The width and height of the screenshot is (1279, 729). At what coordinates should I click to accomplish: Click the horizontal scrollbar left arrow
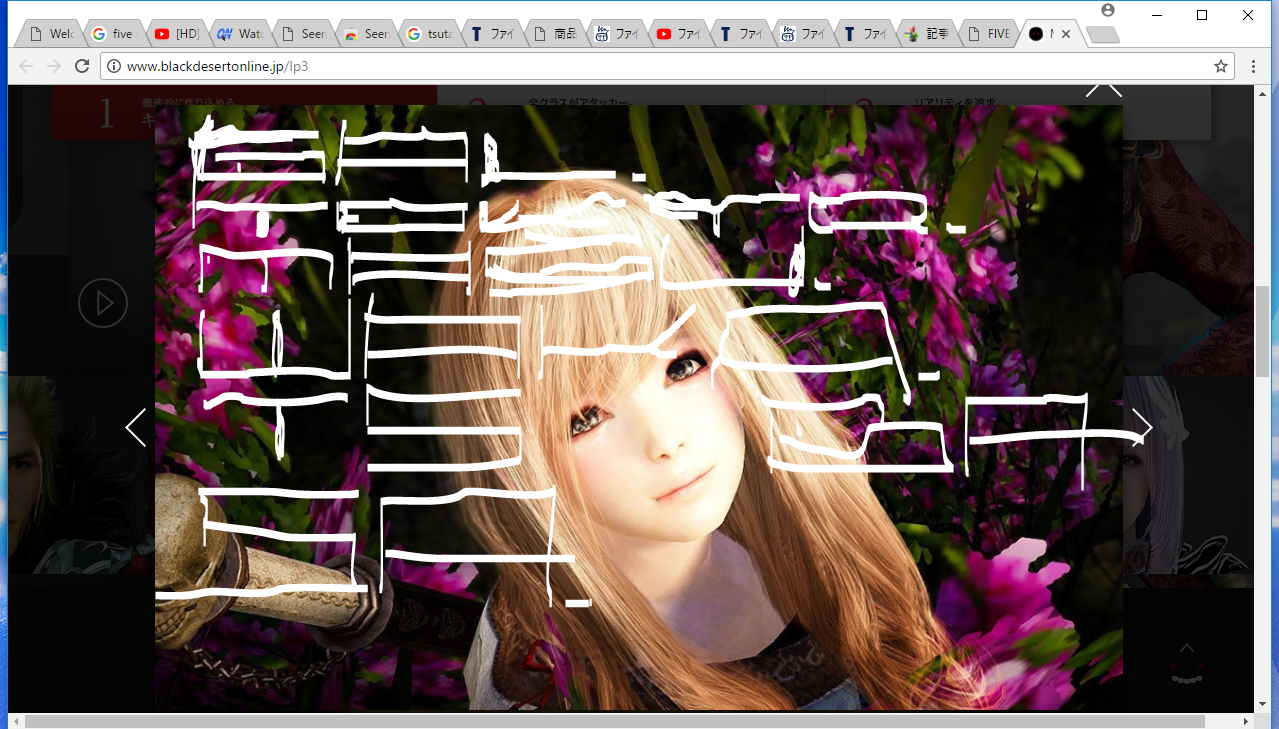click(16, 721)
